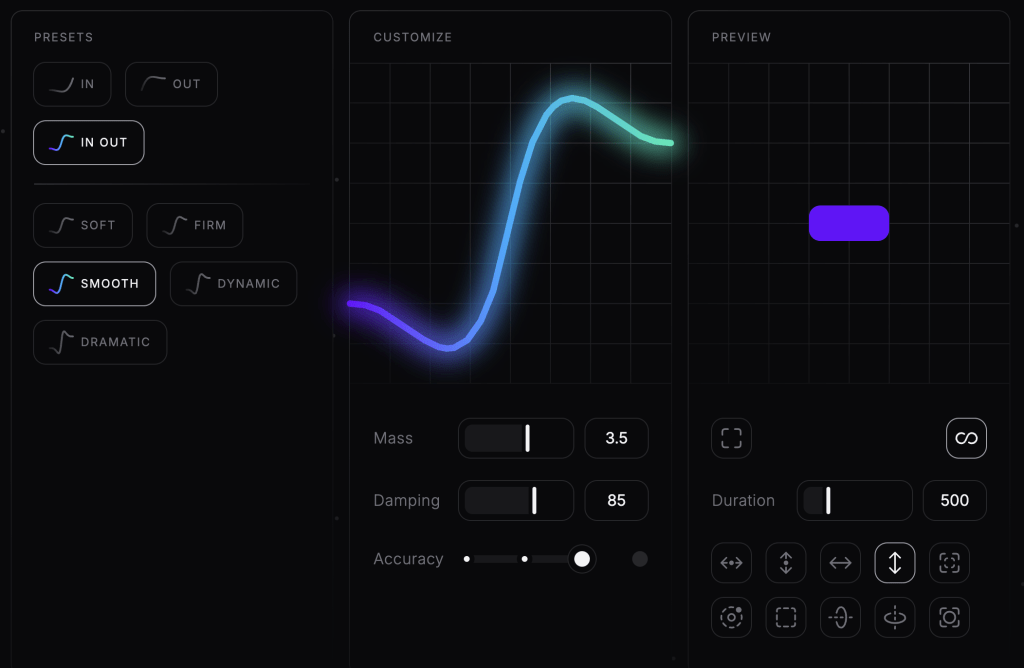Pick the 3D flip animation icon
The image size is (1024, 668).
pyautogui.click(x=840, y=617)
